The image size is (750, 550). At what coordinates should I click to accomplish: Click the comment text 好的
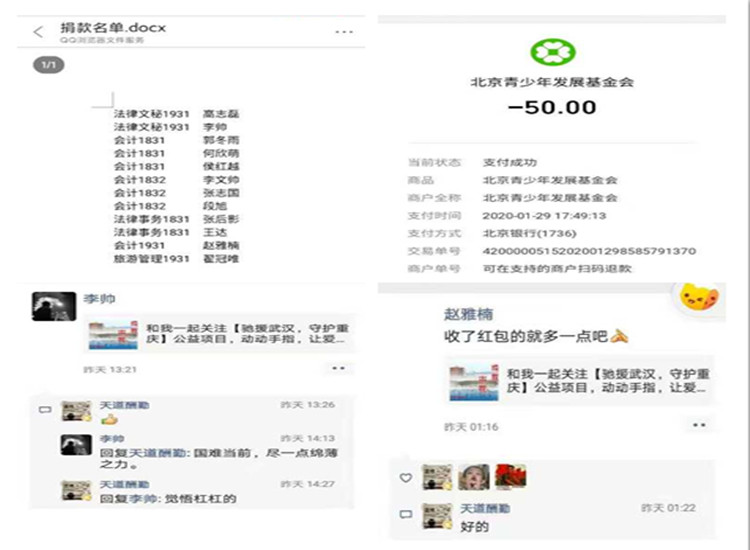474,527
